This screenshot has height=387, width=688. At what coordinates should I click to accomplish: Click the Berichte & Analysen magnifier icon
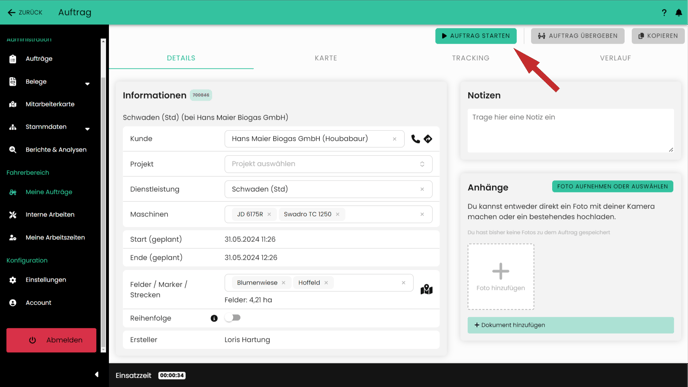click(13, 150)
